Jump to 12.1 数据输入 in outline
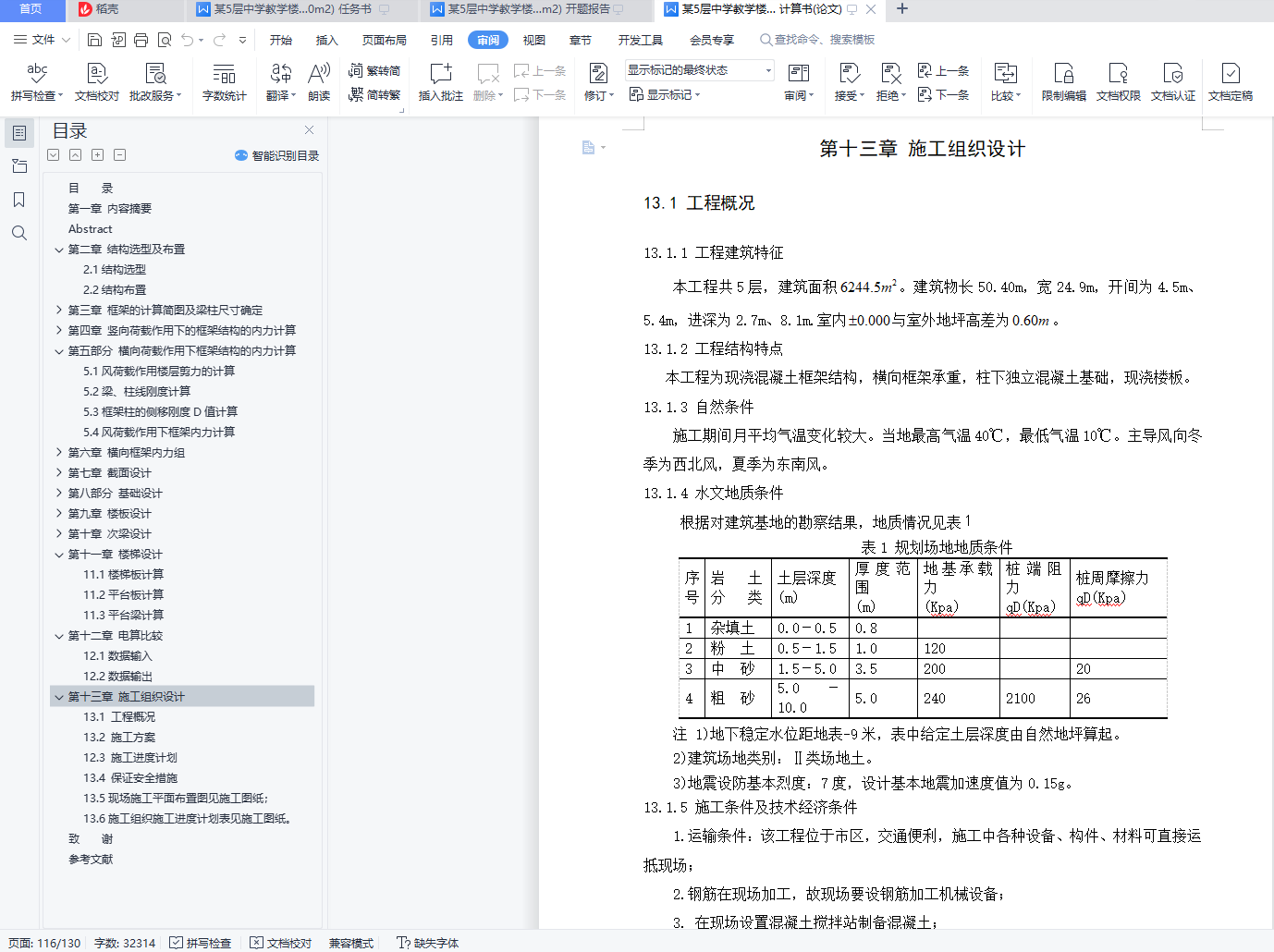 (117, 656)
